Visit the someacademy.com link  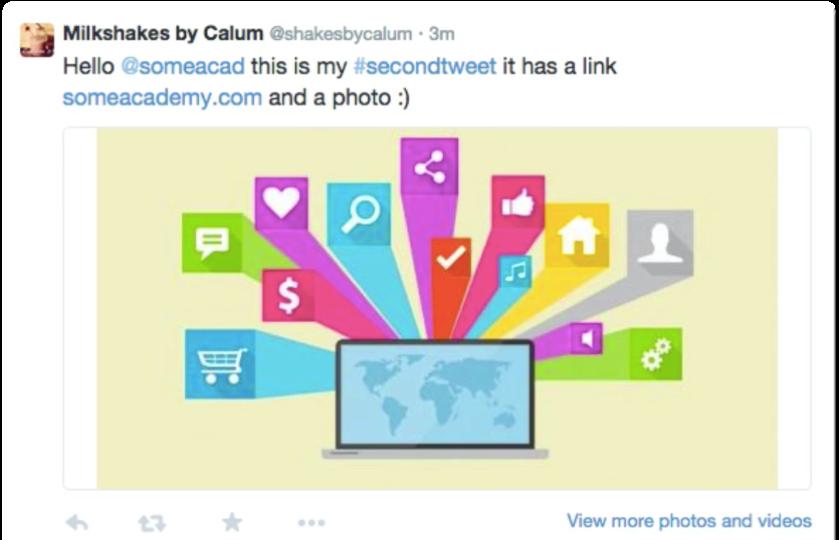coord(162,98)
